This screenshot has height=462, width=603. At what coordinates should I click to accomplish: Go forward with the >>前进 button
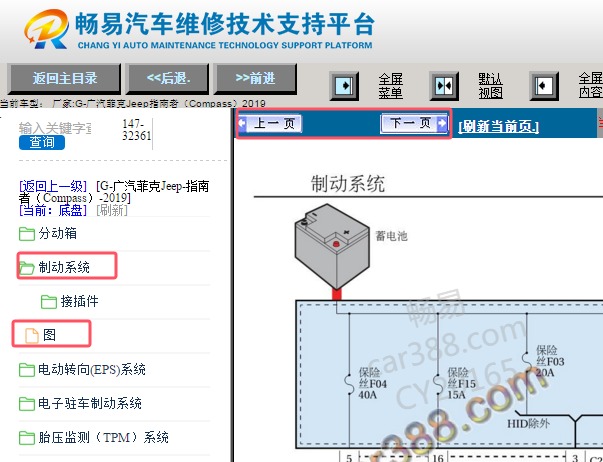pyautogui.click(x=255, y=78)
